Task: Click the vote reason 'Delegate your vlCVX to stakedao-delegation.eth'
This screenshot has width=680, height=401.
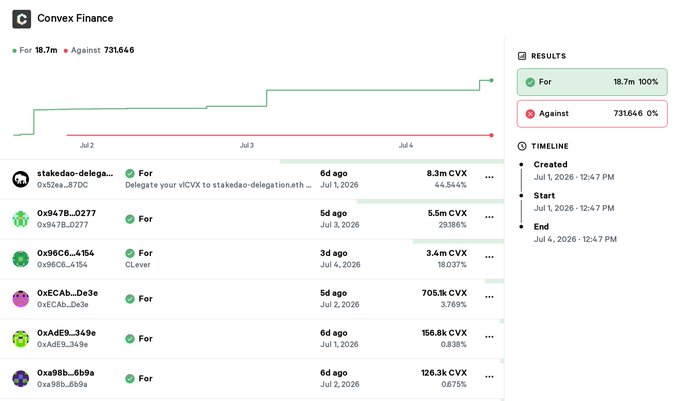Action: (218, 185)
